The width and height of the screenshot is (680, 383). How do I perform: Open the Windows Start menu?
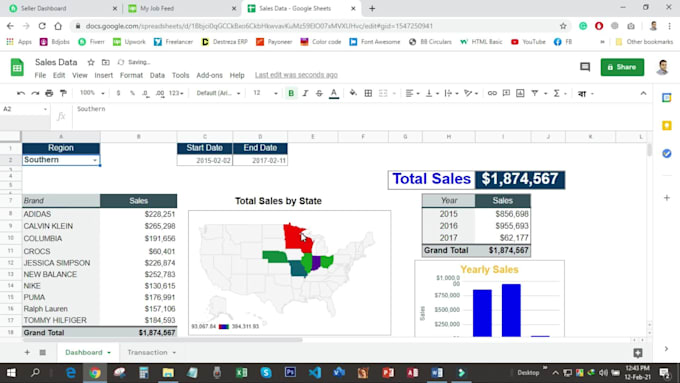click(11, 373)
